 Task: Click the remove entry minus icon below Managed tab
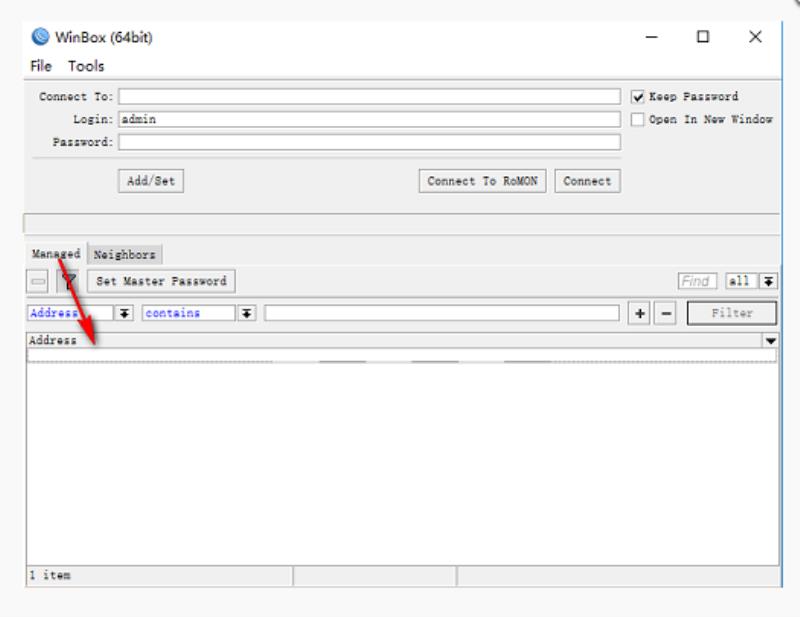[x=37, y=281]
